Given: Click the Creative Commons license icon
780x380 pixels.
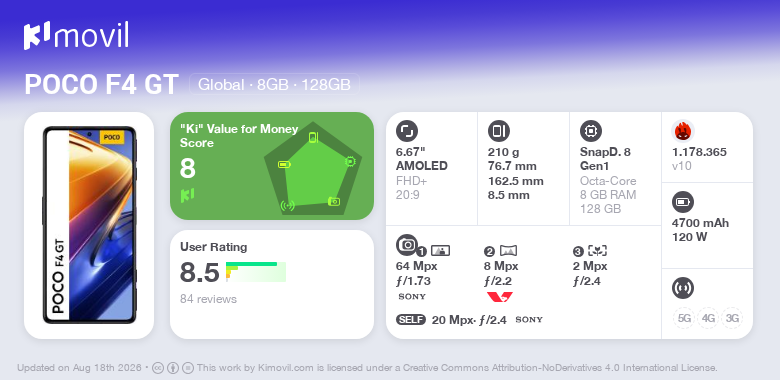Looking at the screenshot, I should coord(158,368).
